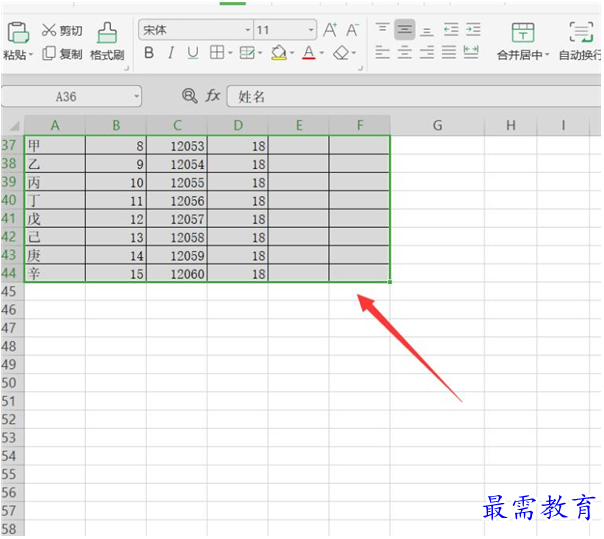Image resolution: width=604 pixels, height=539 pixels.
Task: Click cell containing 12057
Action: click(177, 219)
